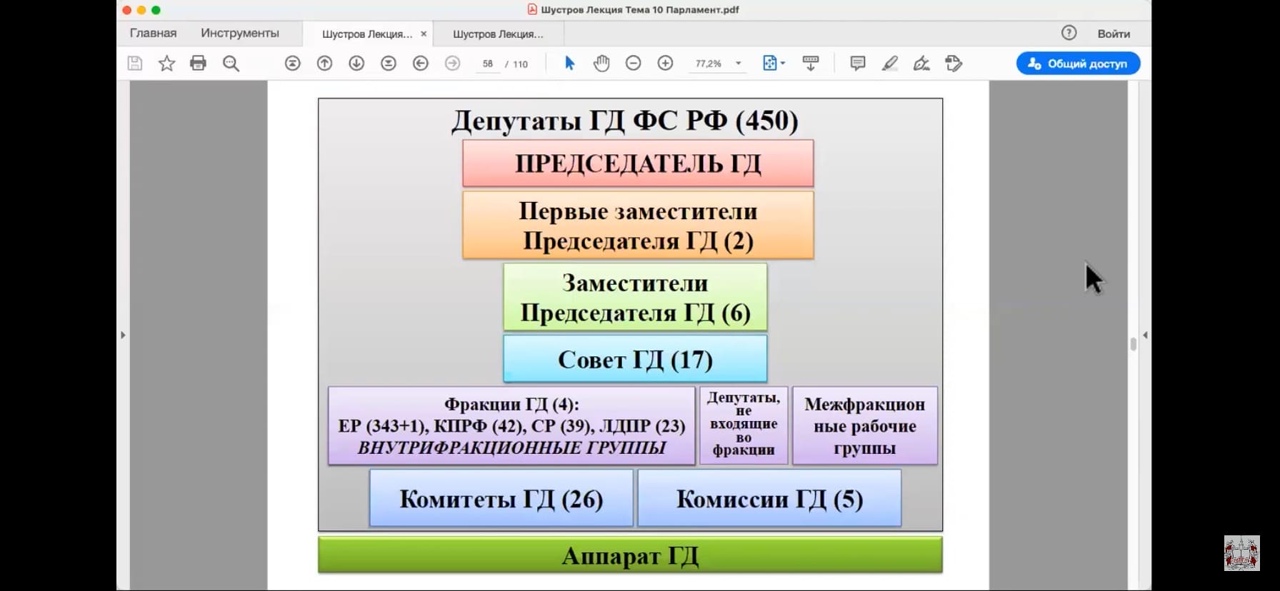Activate the hand pan tool
Image resolution: width=1280 pixels, height=591 pixels.
(x=601, y=63)
